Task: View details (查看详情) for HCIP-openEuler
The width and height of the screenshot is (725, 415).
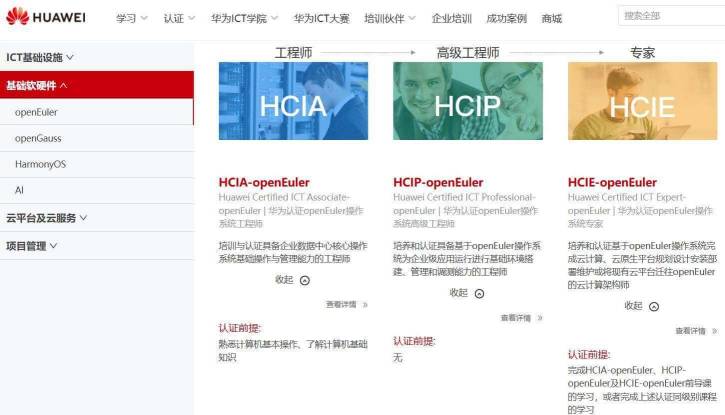Action: tap(521, 318)
